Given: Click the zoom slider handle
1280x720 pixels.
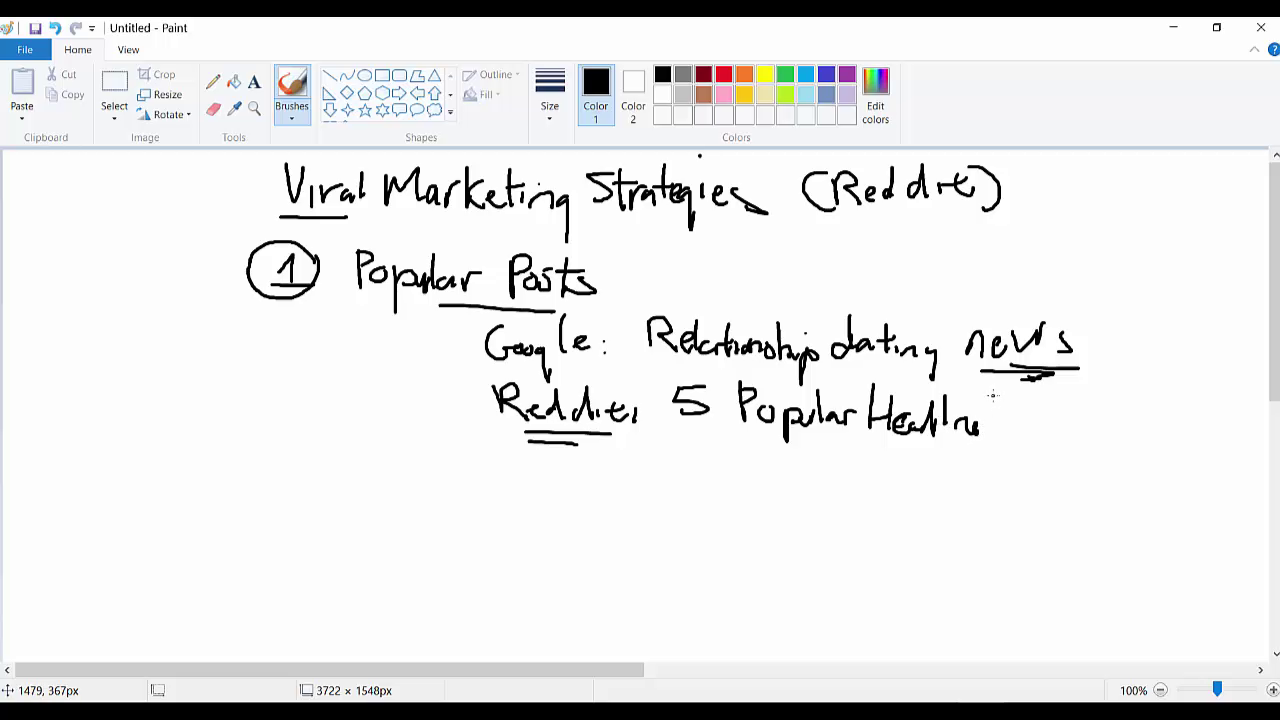Looking at the screenshot, I should coord(1217,689).
